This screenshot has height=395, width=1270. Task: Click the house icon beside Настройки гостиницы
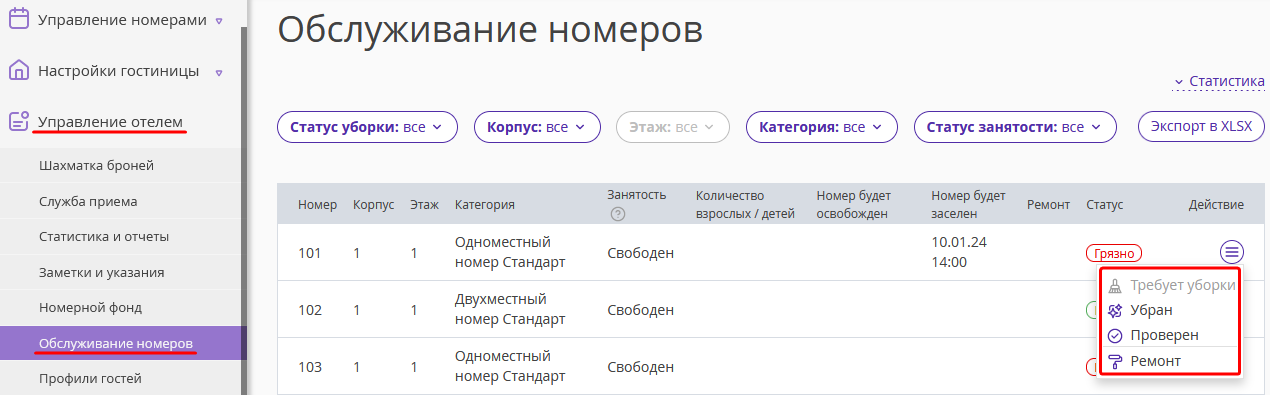tap(18, 71)
